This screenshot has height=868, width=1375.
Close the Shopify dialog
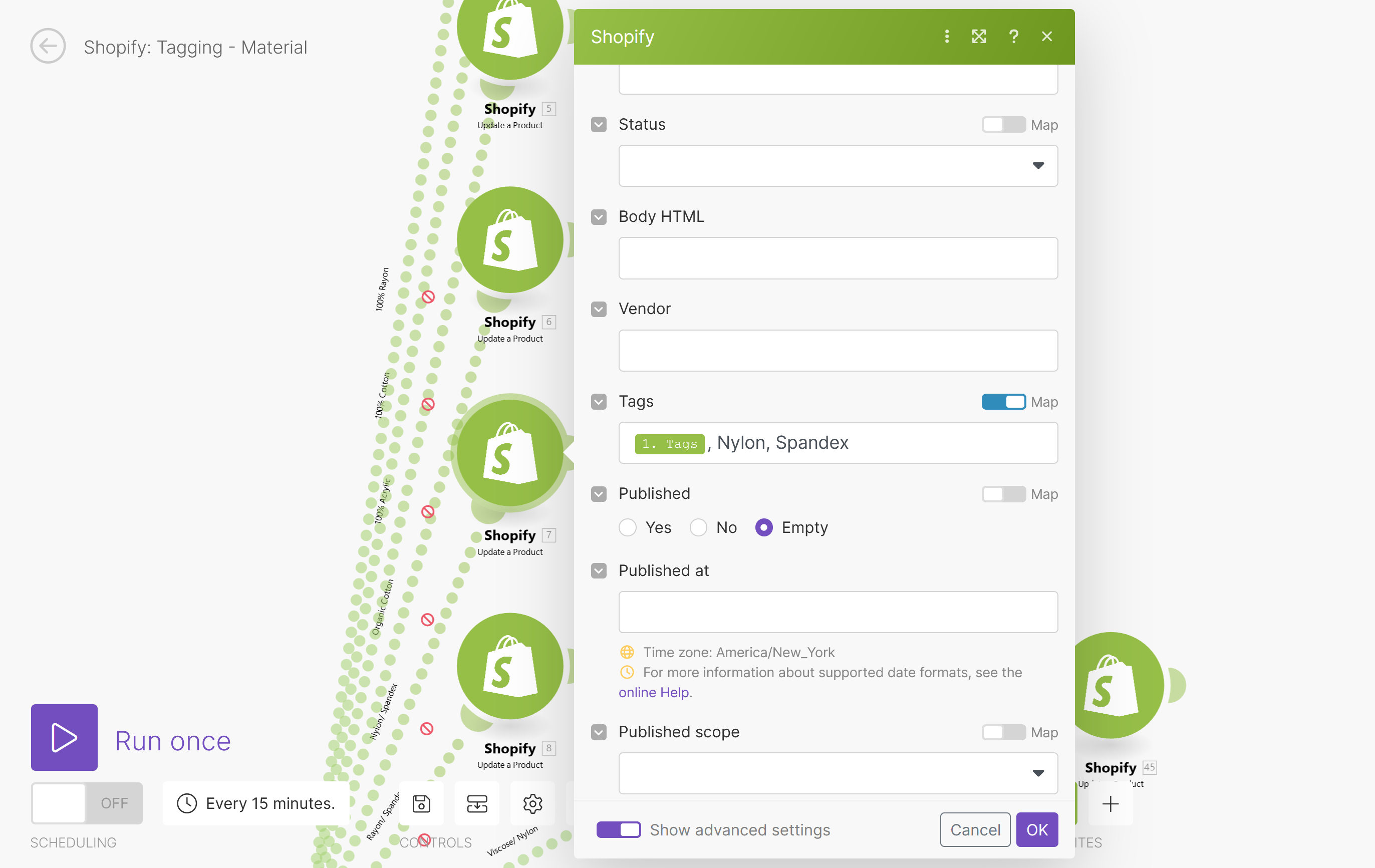(1047, 37)
